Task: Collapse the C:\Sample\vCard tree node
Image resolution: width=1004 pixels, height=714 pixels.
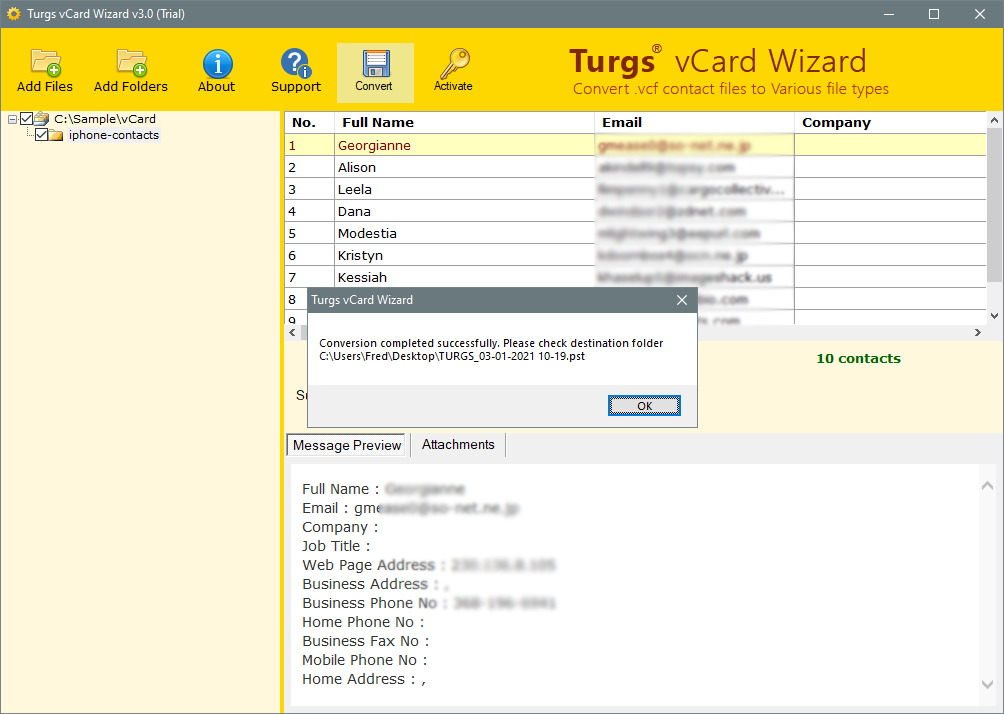Action: point(12,119)
